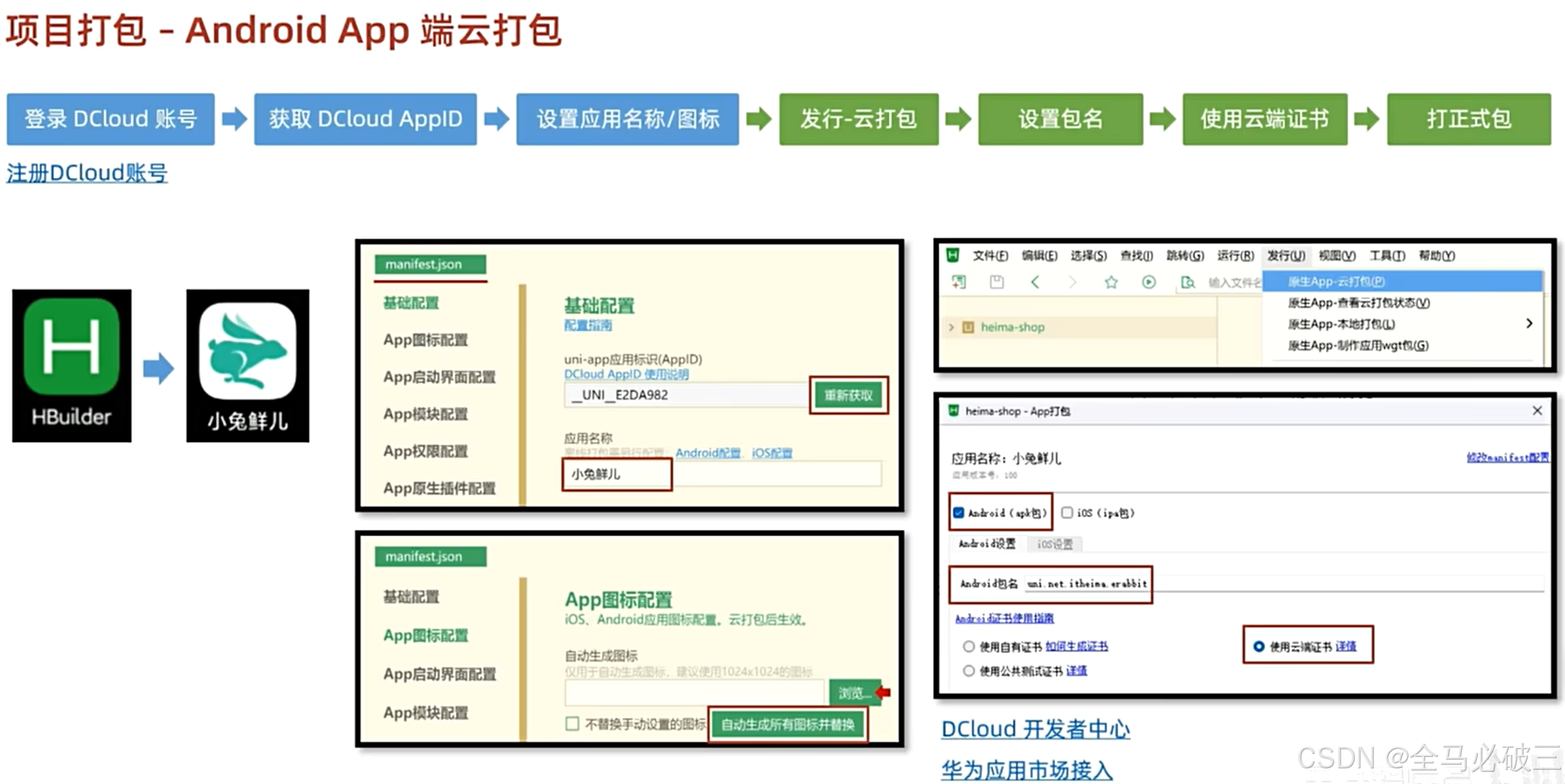Click the bookmark star toolbar icon
This screenshot has height=784, width=1565.
click(x=1111, y=282)
